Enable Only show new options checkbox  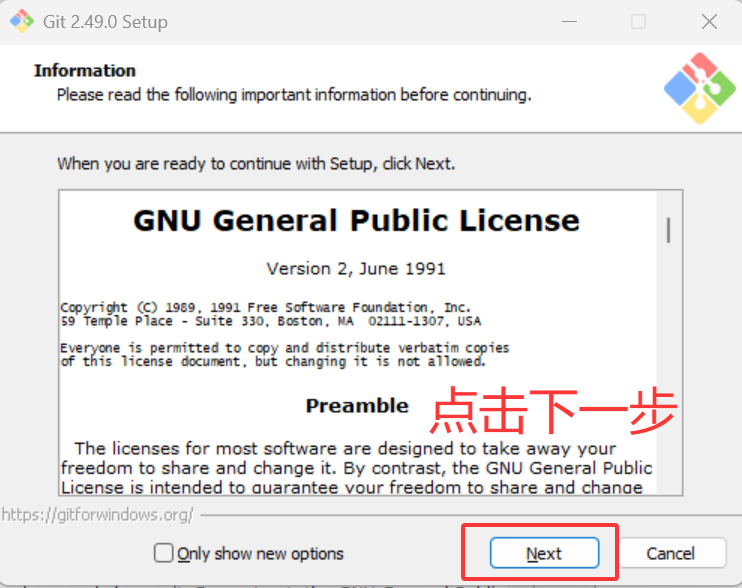(163, 553)
